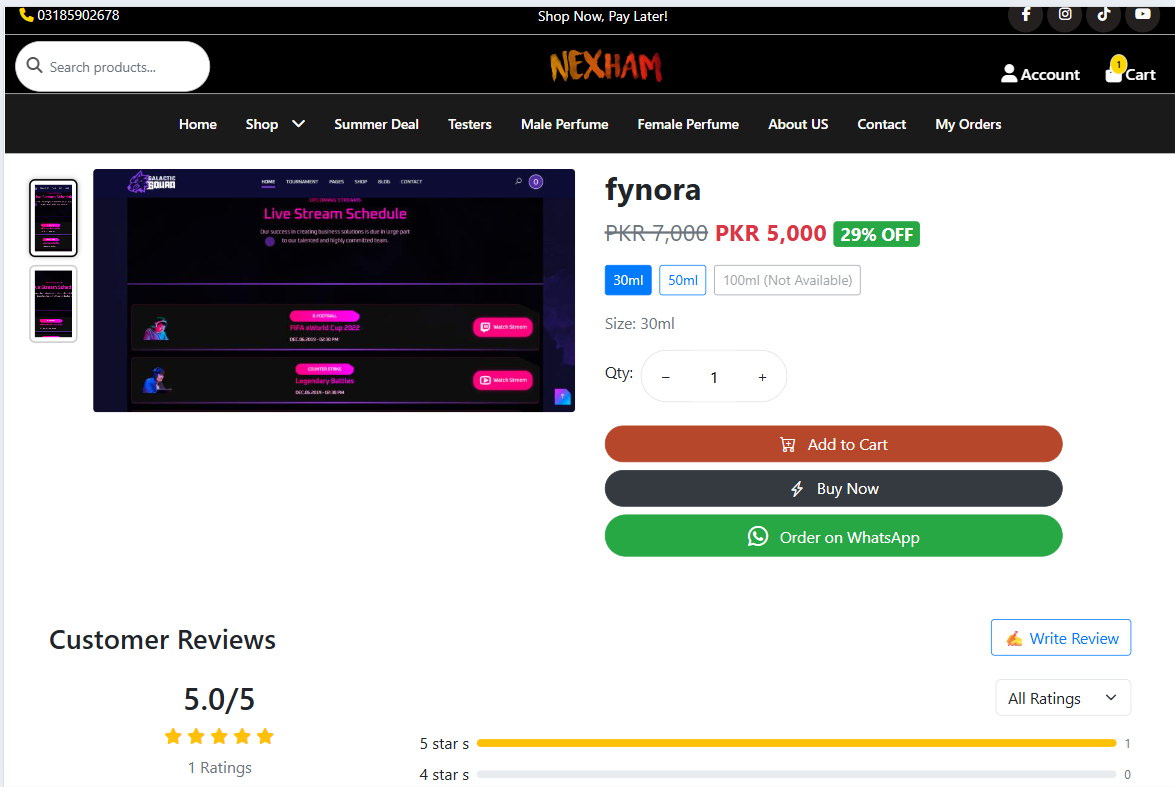Open the Account page
This screenshot has height=787, width=1175.
tap(1040, 73)
